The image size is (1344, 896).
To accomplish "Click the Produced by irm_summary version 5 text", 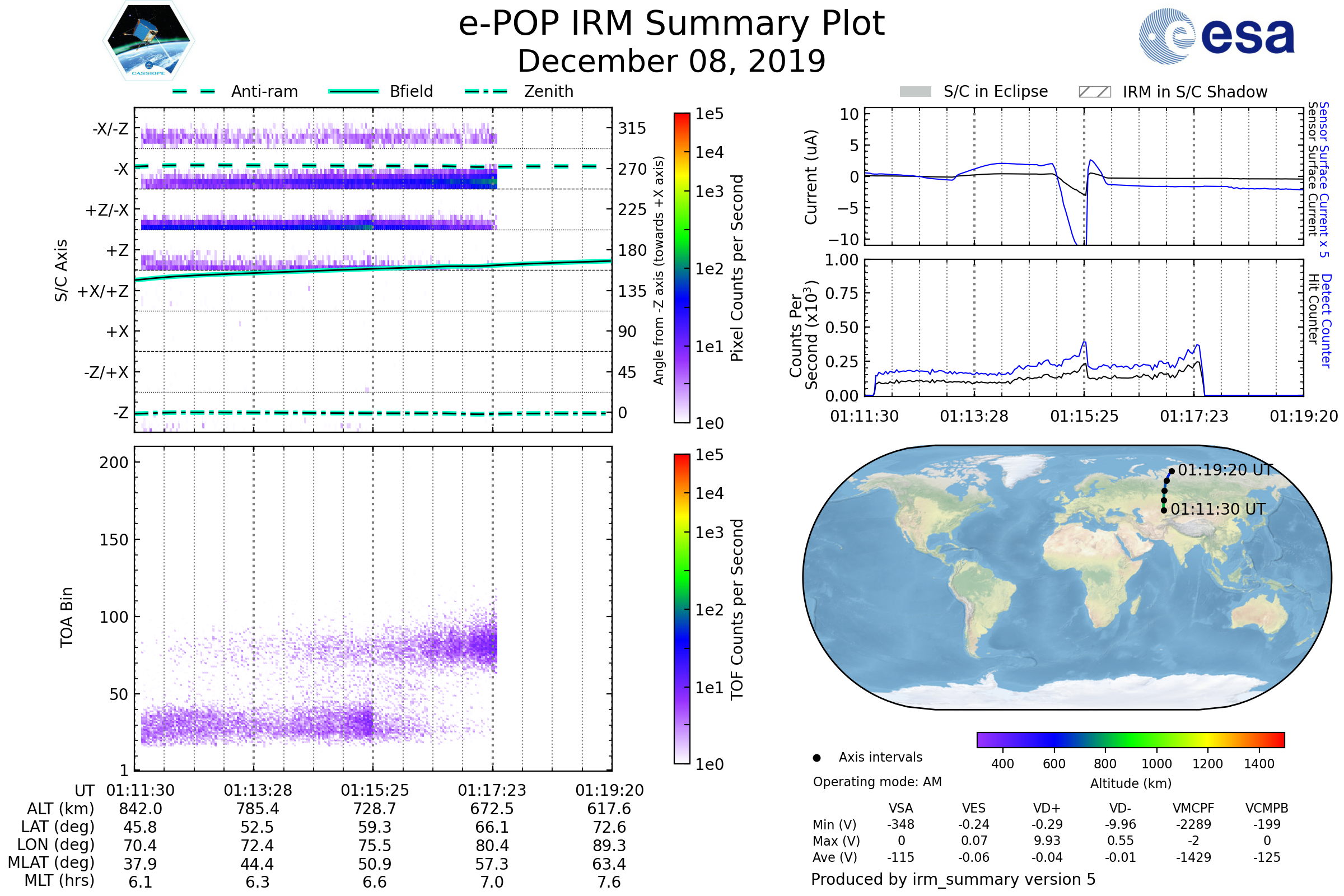I will [953, 879].
